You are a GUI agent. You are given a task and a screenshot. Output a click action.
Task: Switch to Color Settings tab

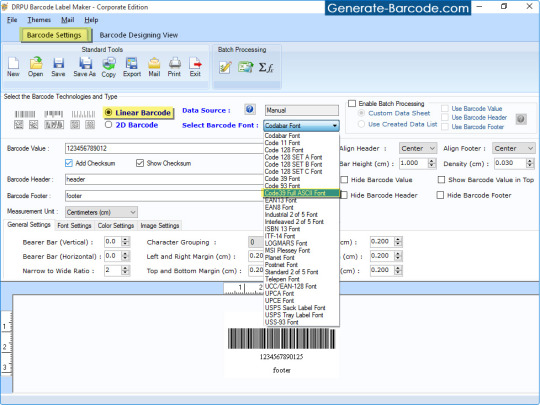(116, 226)
